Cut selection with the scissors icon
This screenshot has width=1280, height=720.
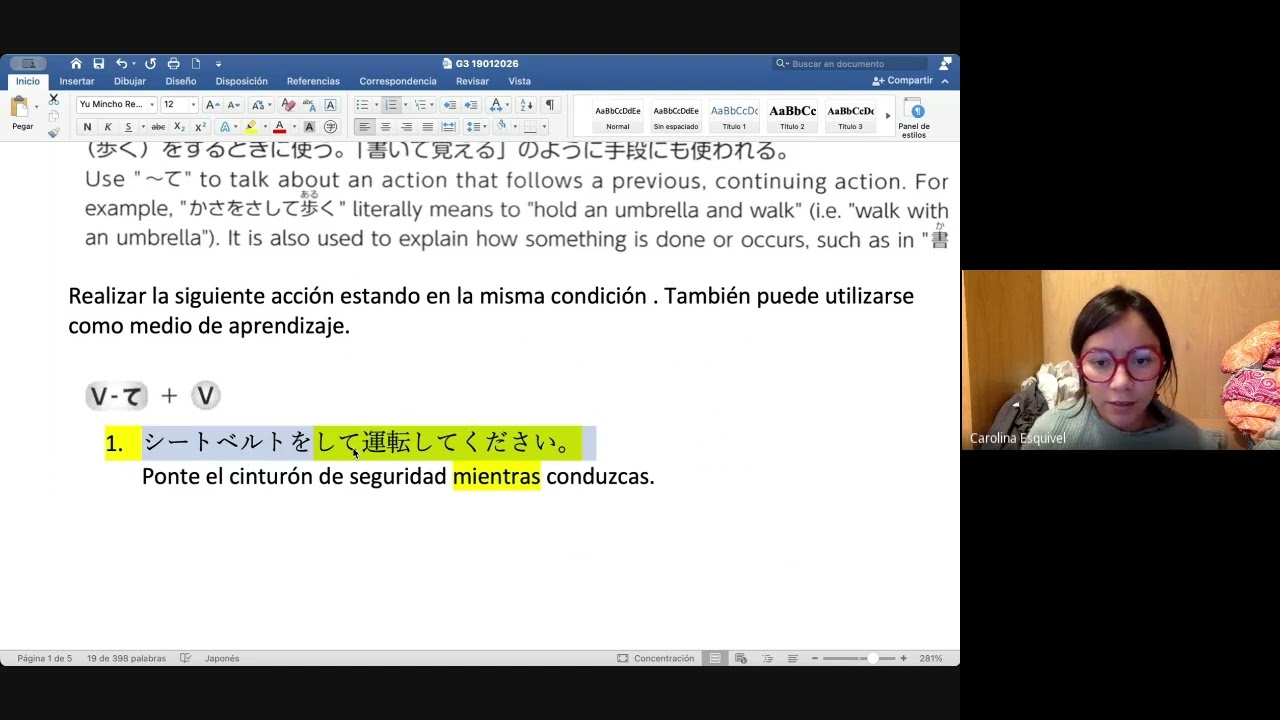[x=54, y=99]
